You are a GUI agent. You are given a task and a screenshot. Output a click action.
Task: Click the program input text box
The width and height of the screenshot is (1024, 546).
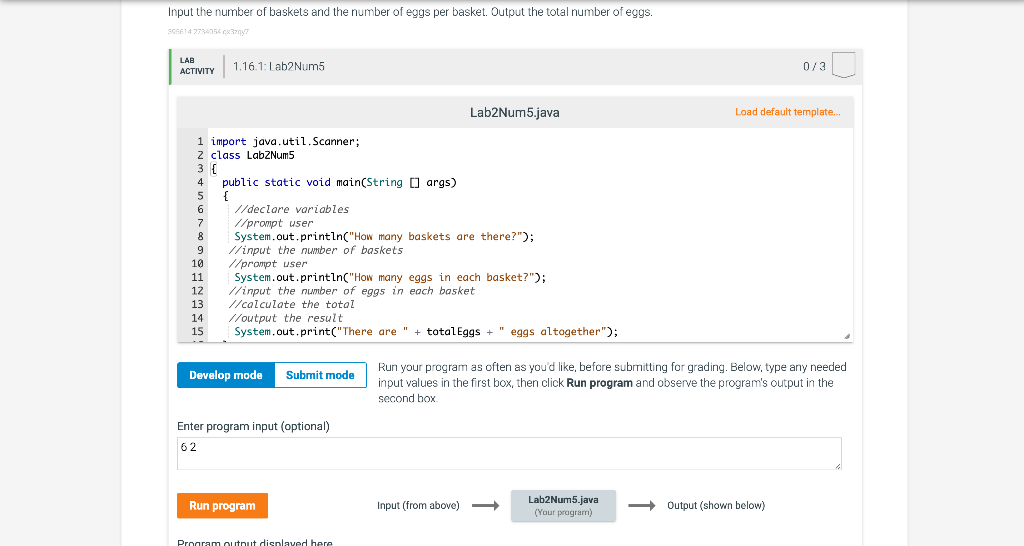pos(509,453)
